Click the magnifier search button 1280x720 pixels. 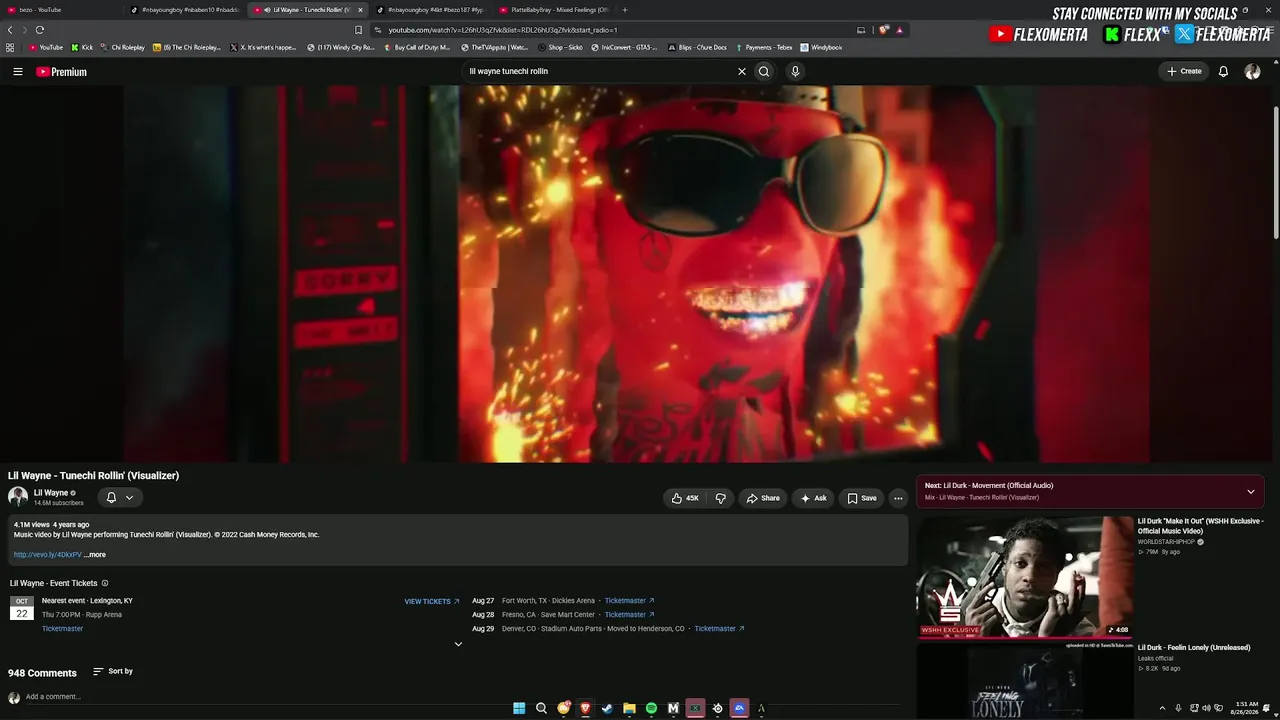[x=764, y=72]
